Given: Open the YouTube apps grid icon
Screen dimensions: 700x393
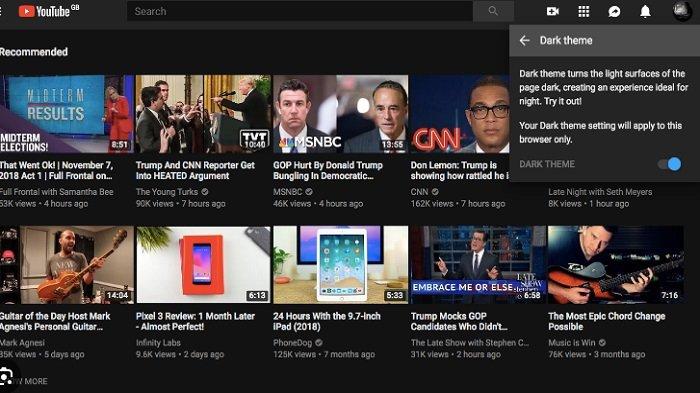Looking at the screenshot, I should click(x=583, y=11).
